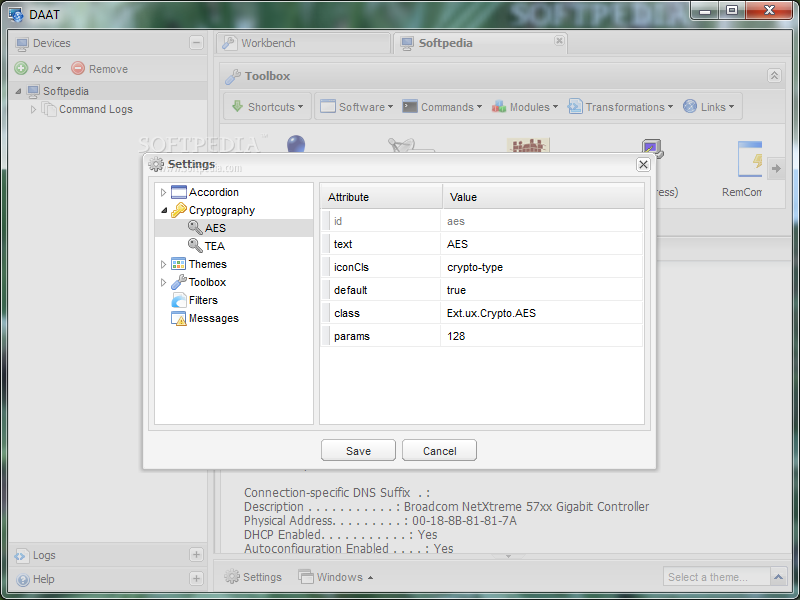Image resolution: width=800 pixels, height=600 pixels.
Task: Select the id value aes cell
Action: (541, 221)
